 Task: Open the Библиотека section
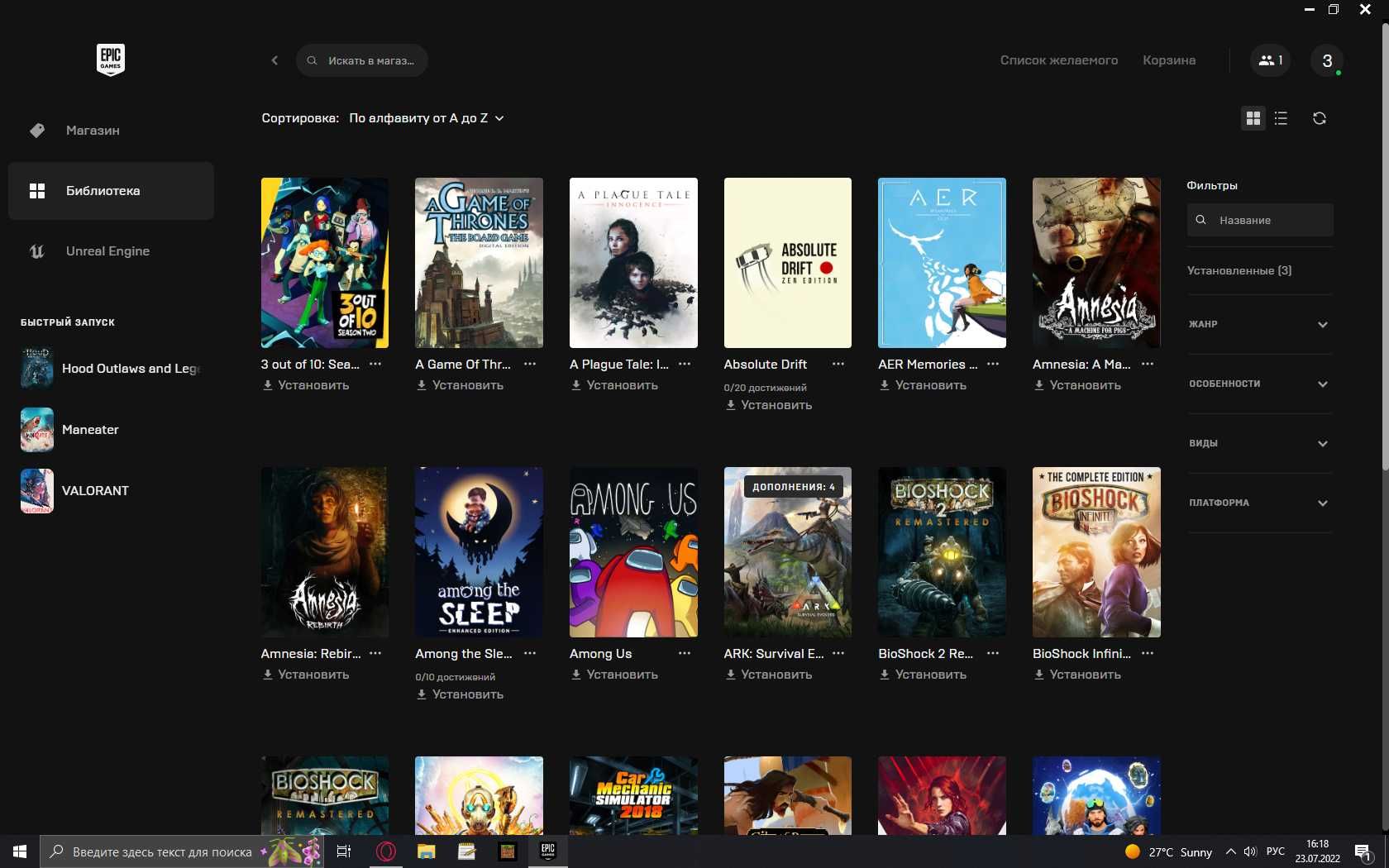111,191
